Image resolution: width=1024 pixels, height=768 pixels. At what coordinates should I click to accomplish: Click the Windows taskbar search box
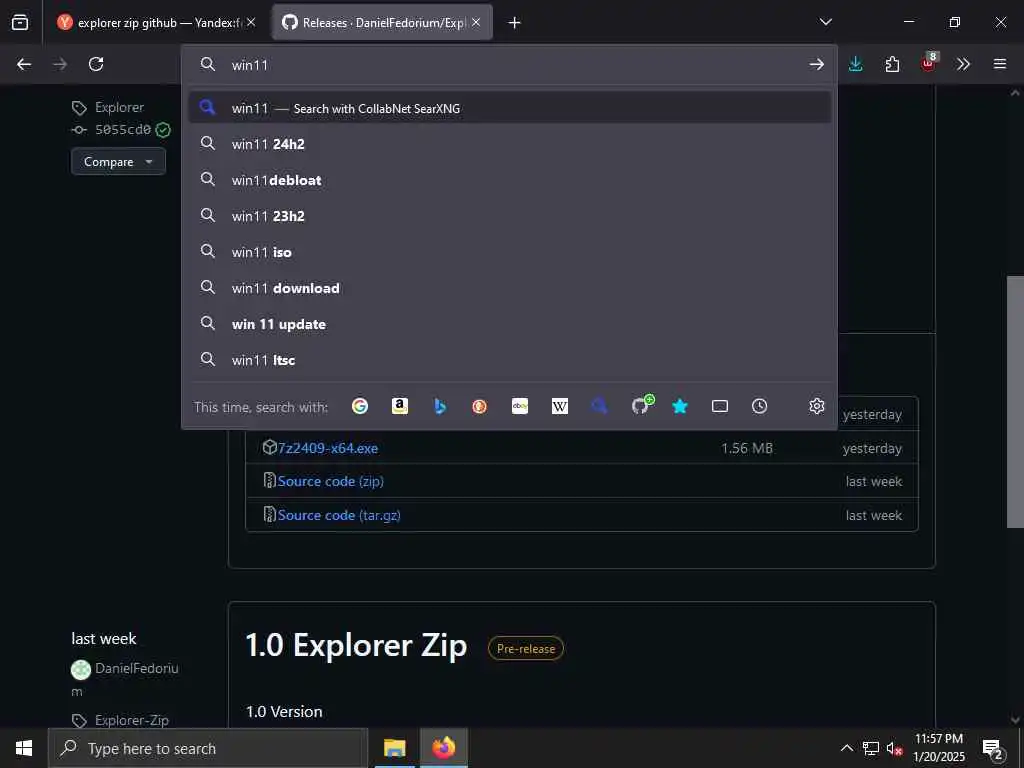click(x=208, y=748)
